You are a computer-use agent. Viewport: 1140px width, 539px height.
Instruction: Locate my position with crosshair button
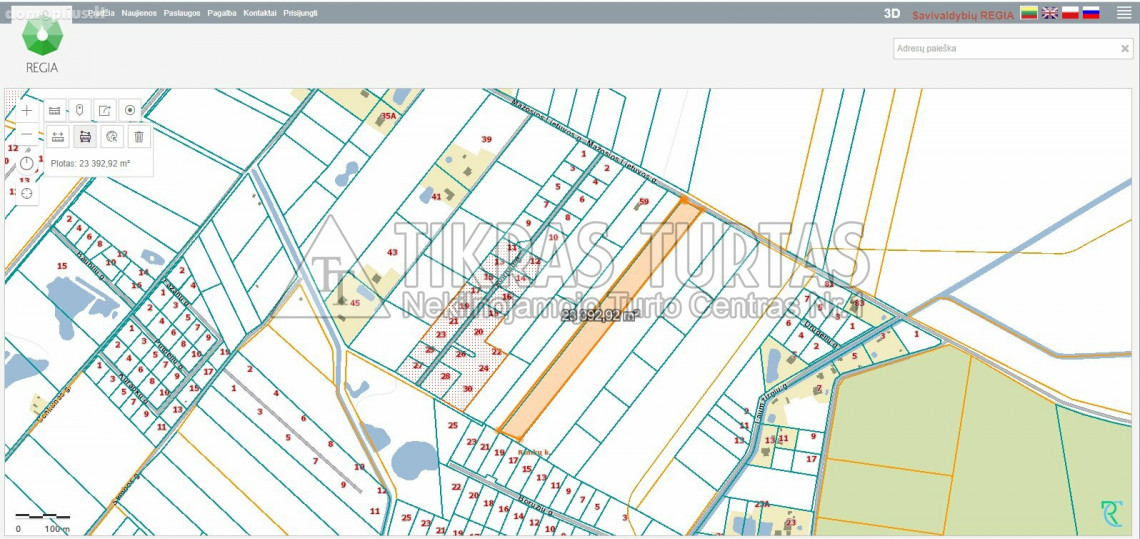[x=27, y=192]
